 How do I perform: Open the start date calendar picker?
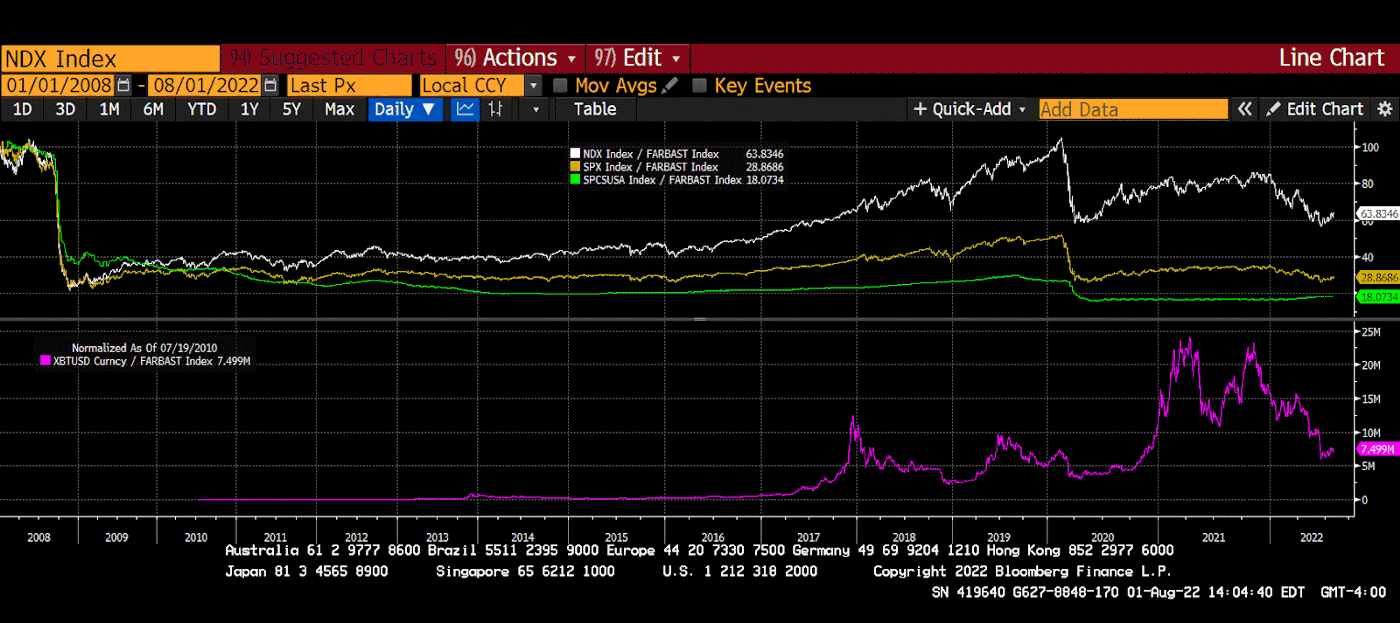pos(123,86)
